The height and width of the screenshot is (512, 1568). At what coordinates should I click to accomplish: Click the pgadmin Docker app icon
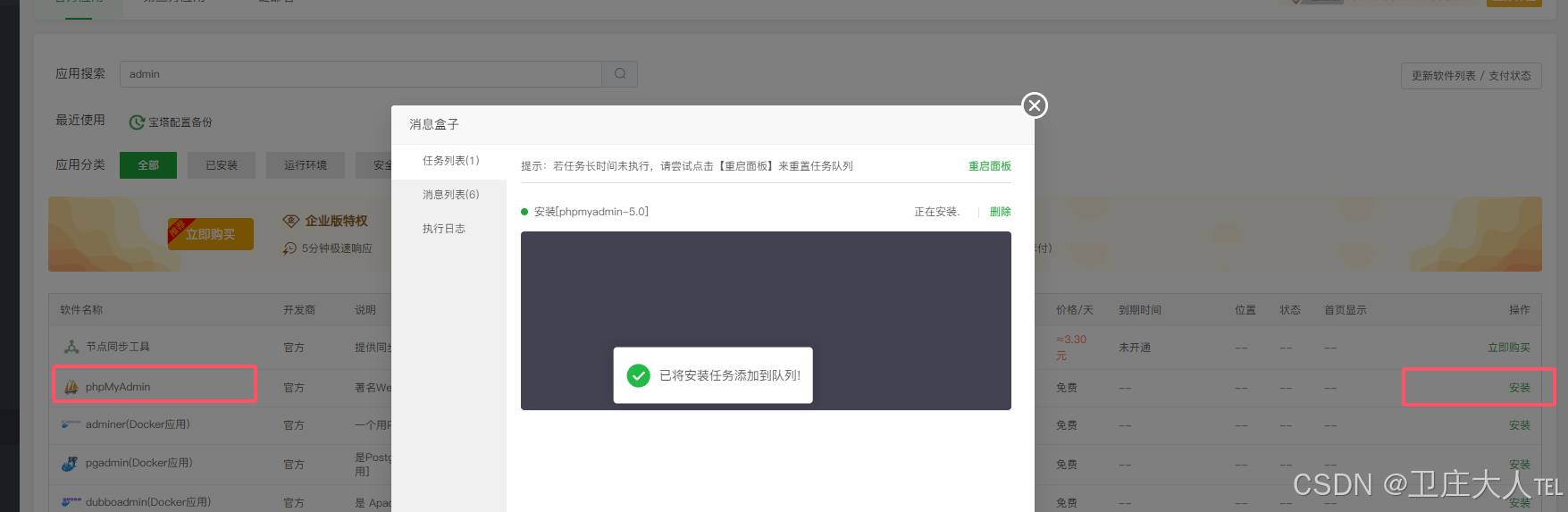tap(70, 463)
